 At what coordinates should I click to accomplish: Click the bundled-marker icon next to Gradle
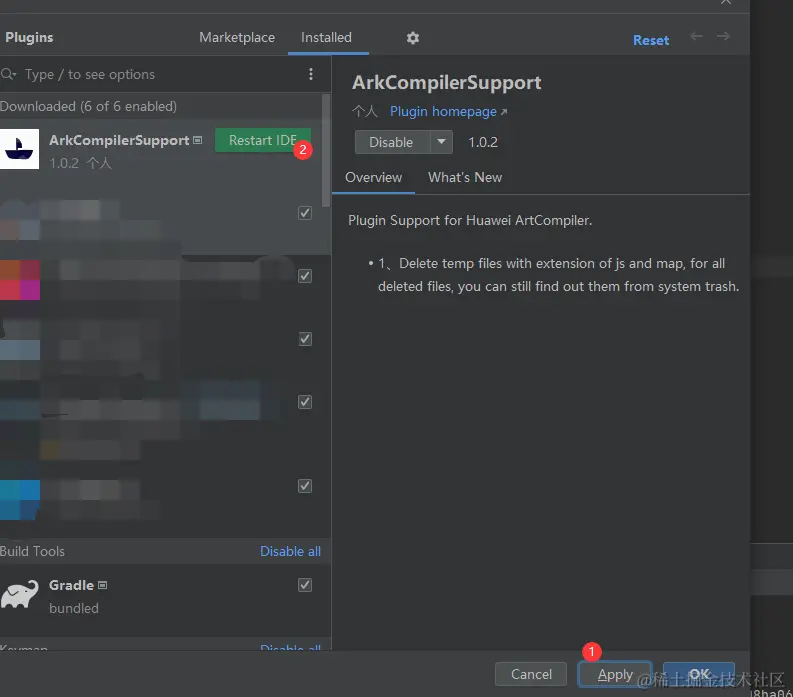[x=103, y=585]
